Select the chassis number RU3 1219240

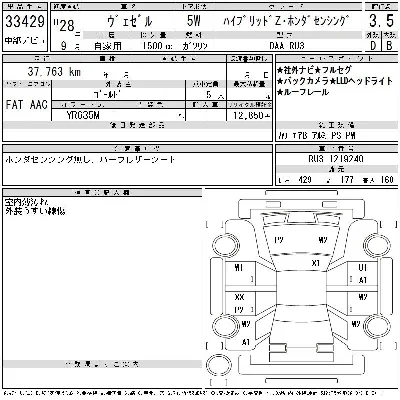click(x=336, y=159)
